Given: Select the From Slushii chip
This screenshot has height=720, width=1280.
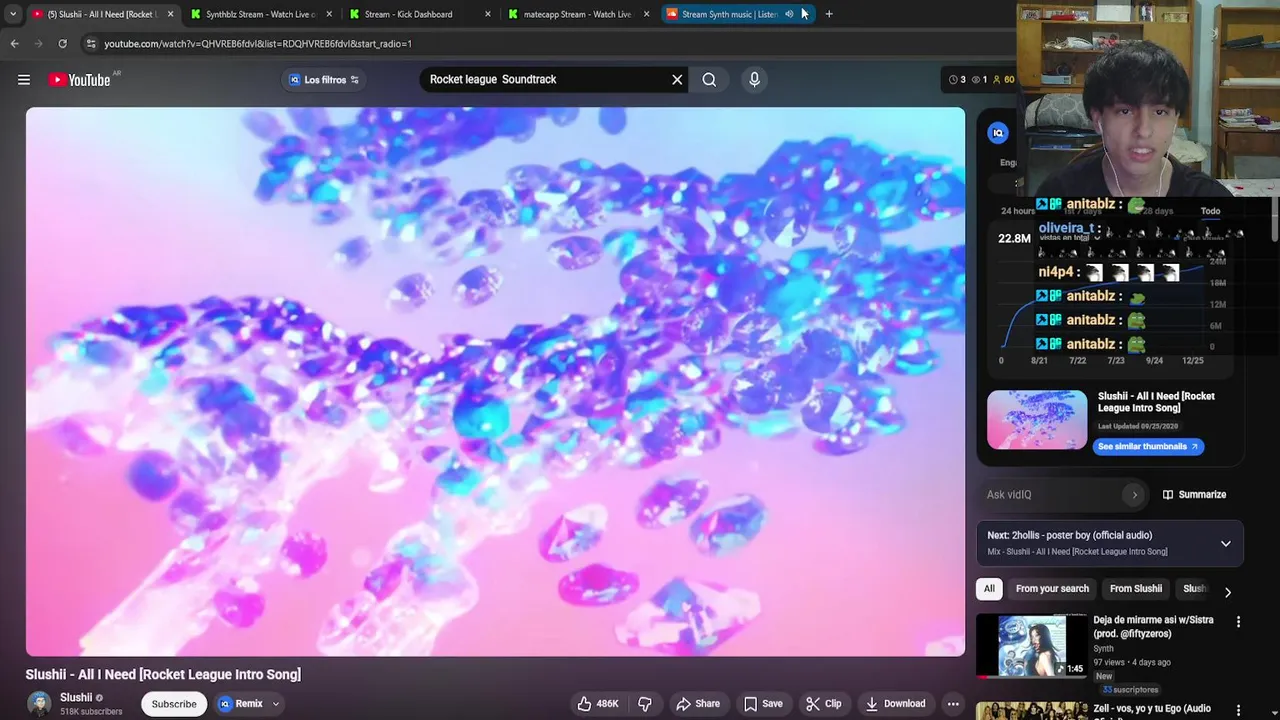Looking at the screenshot, I should pos(1136,589).
